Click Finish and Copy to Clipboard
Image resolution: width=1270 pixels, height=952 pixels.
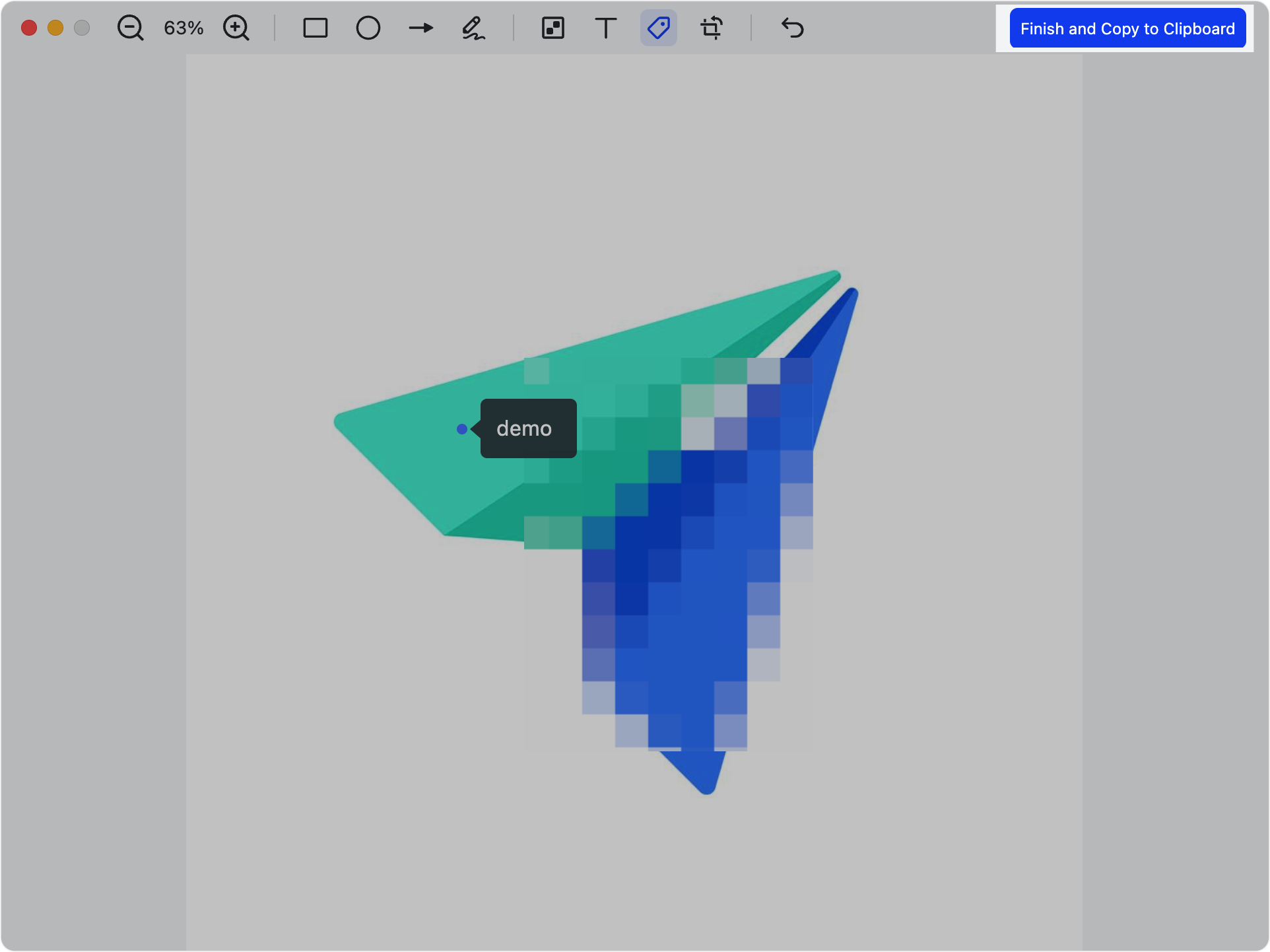[1127, 28]
